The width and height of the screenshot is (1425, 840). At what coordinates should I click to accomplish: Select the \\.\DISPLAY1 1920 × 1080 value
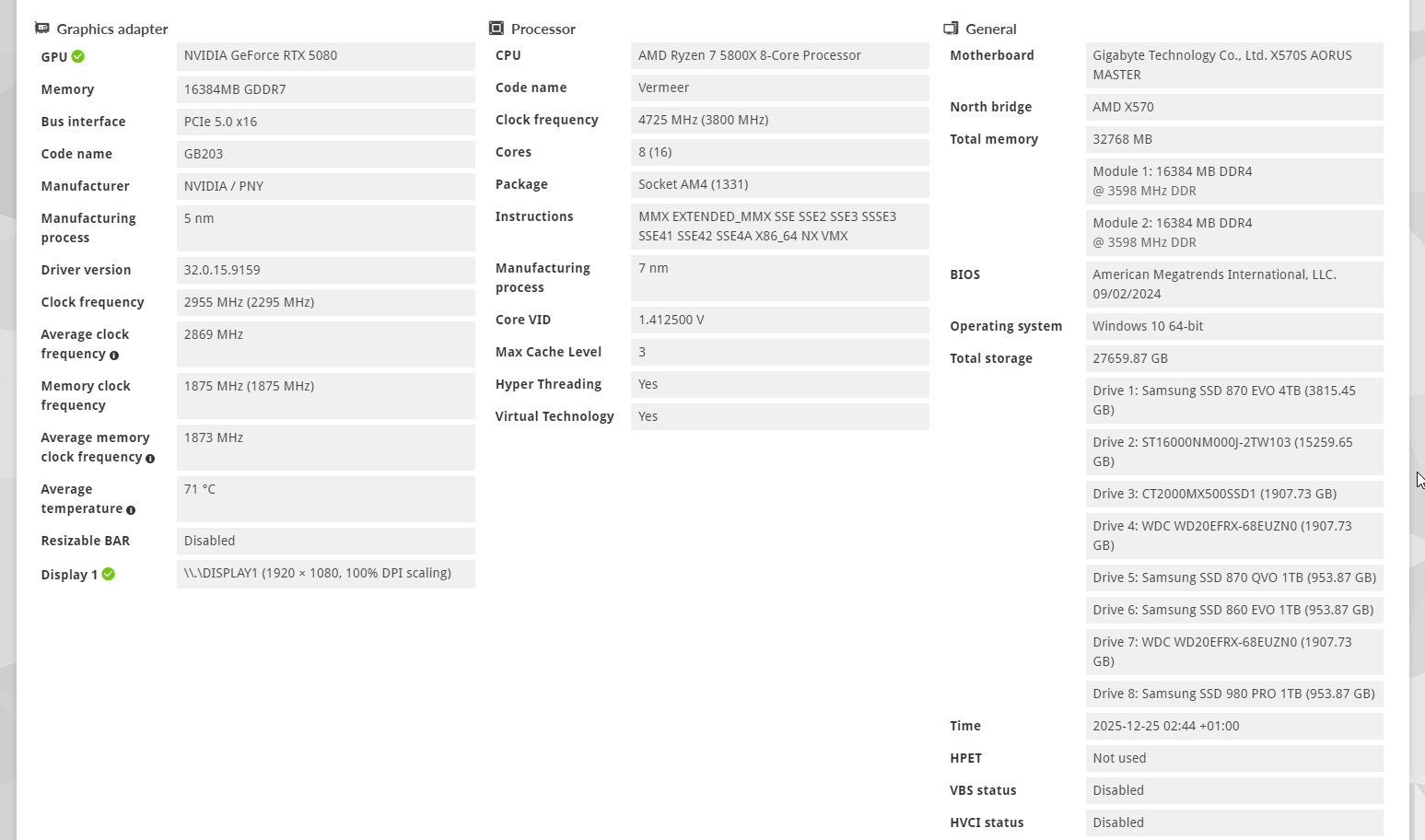tap(326, 574)
